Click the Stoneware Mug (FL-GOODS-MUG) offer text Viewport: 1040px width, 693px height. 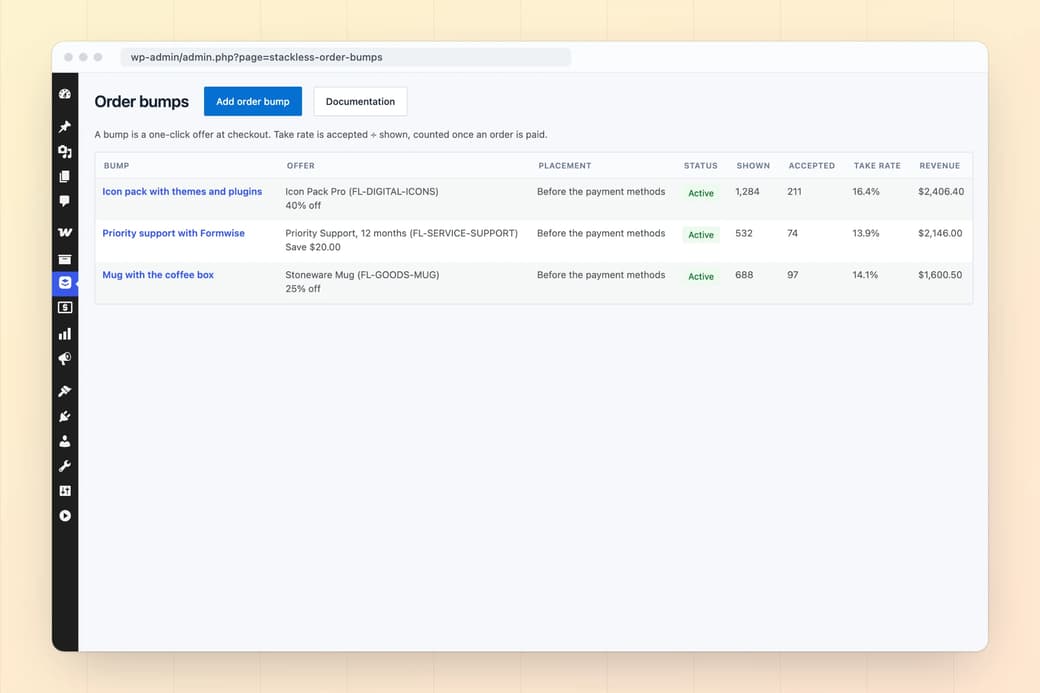362,275
